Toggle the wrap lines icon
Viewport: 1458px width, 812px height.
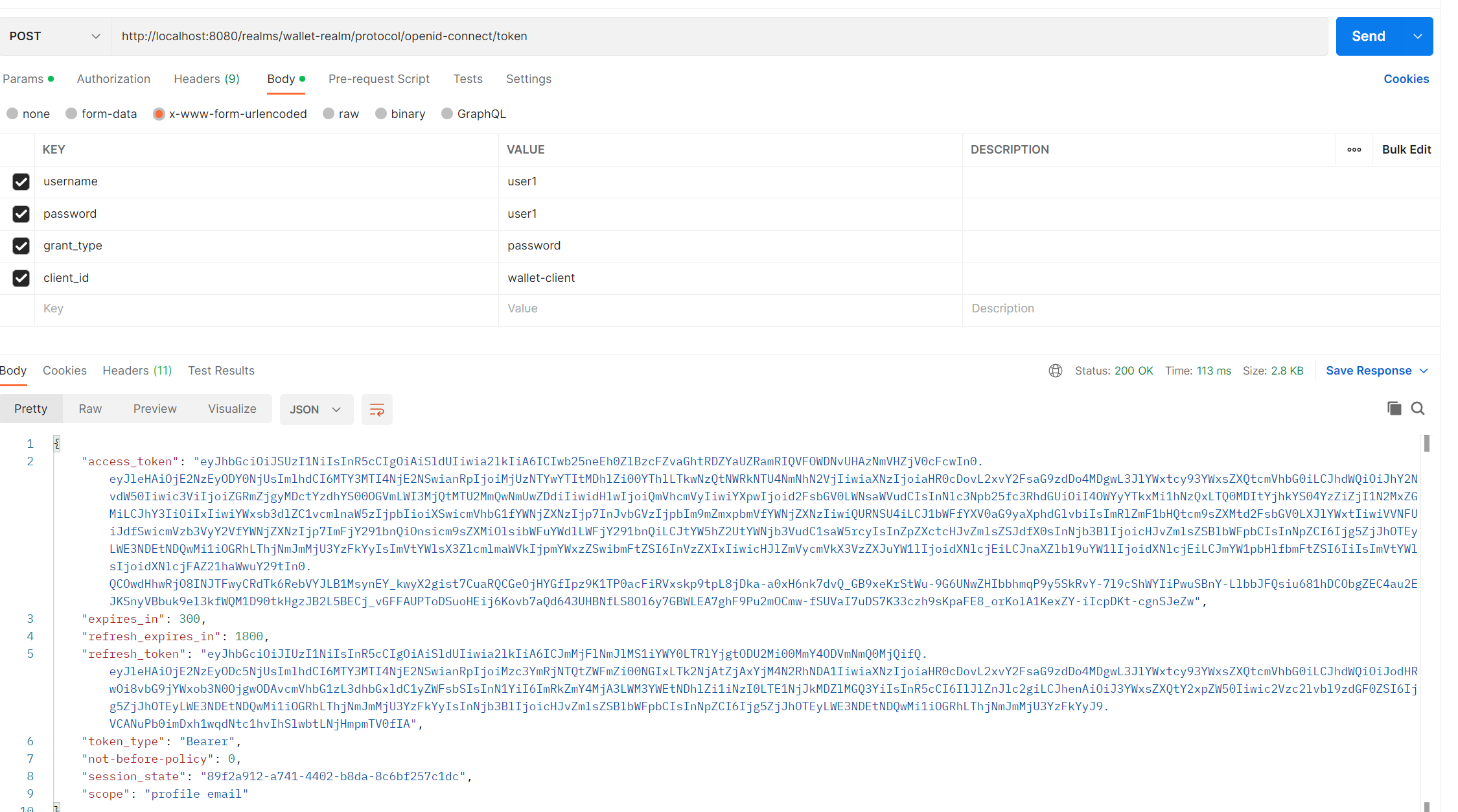pos(376,410)
